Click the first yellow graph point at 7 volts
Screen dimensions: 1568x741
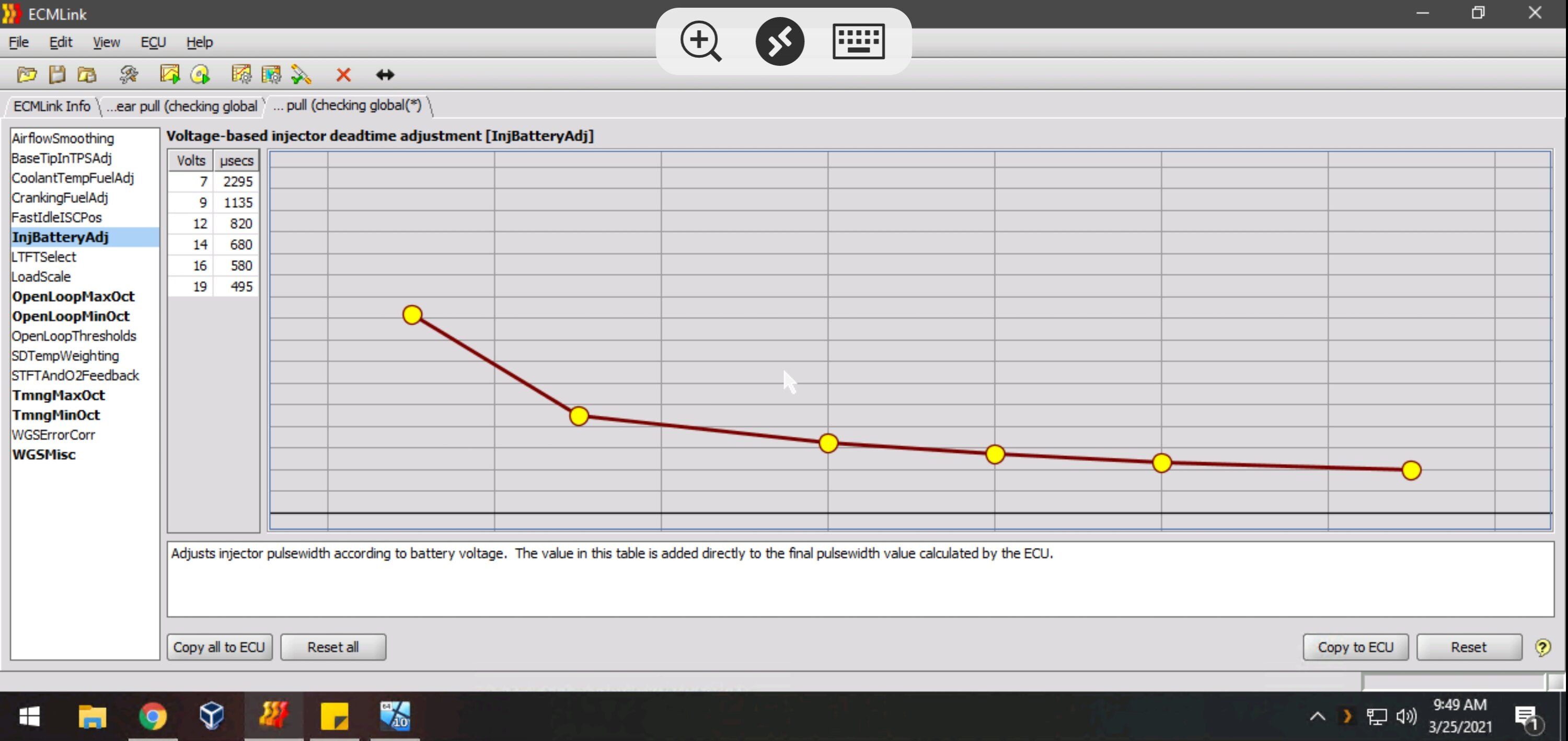(412, 315)
